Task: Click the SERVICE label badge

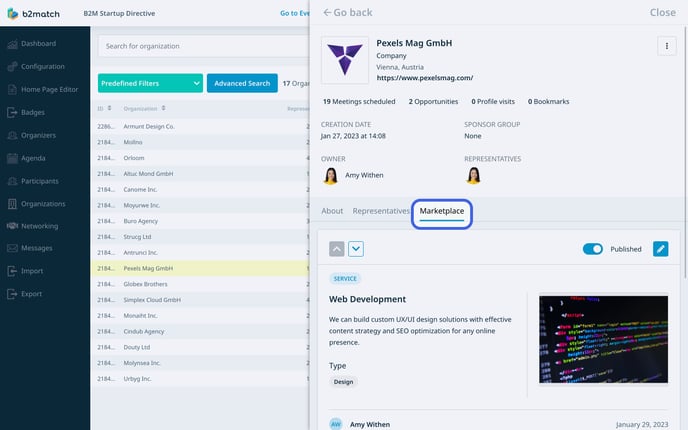Action: coord(345,279)
